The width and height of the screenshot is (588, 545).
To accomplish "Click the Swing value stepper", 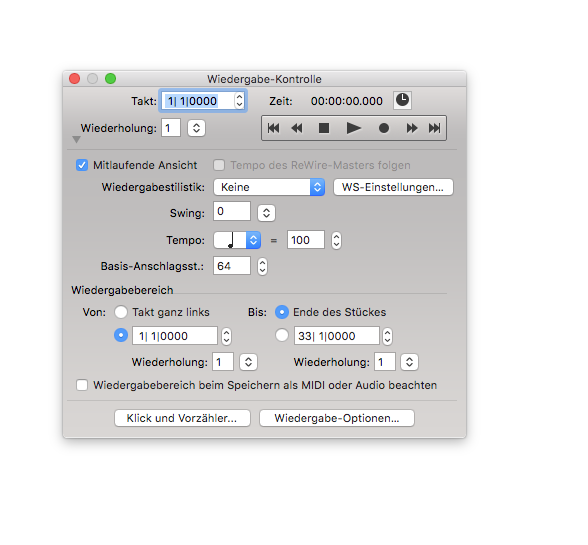I will pos(266,213).
